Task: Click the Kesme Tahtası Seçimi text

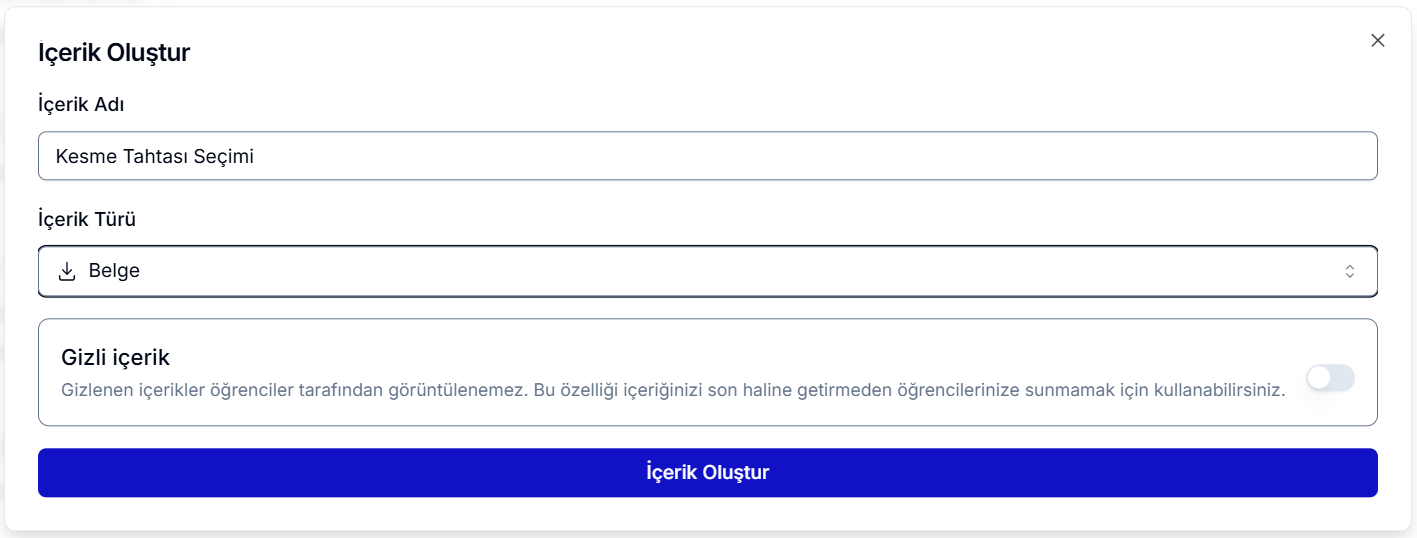Action: click(154, 156)
